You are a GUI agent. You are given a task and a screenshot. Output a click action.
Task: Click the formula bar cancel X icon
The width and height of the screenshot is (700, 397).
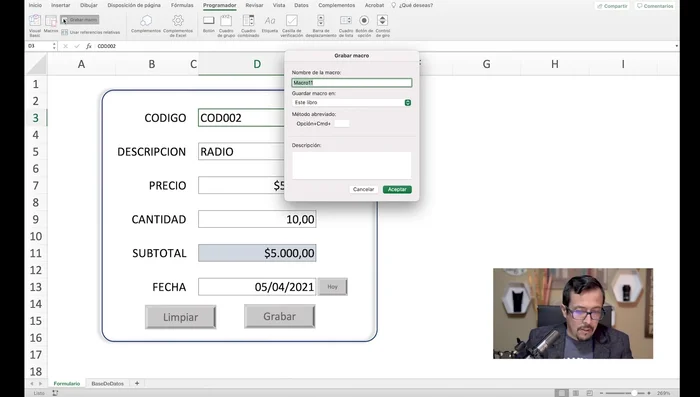pos(65,46)
